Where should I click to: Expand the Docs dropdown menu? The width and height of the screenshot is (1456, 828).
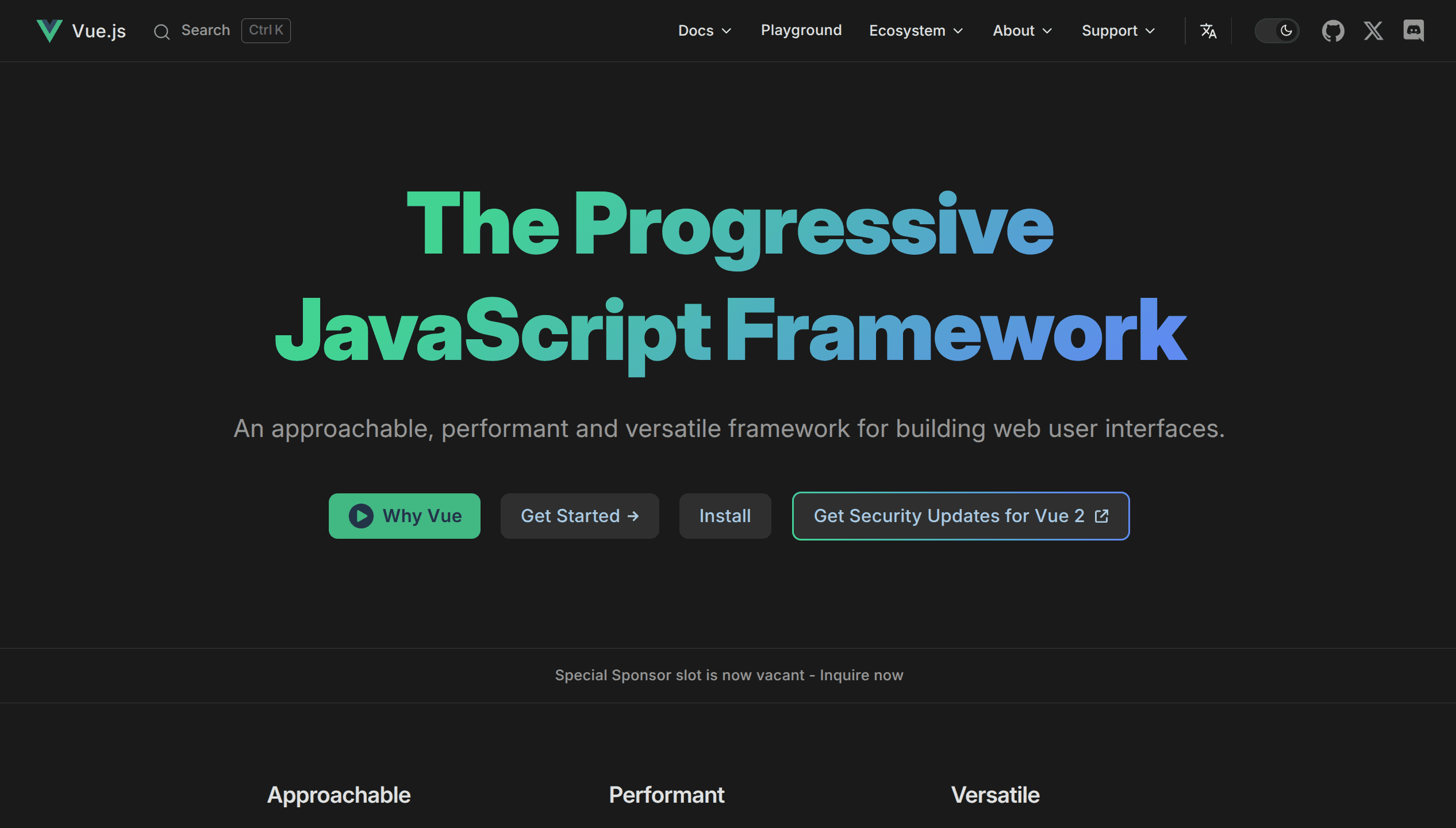tap(705, 30)
